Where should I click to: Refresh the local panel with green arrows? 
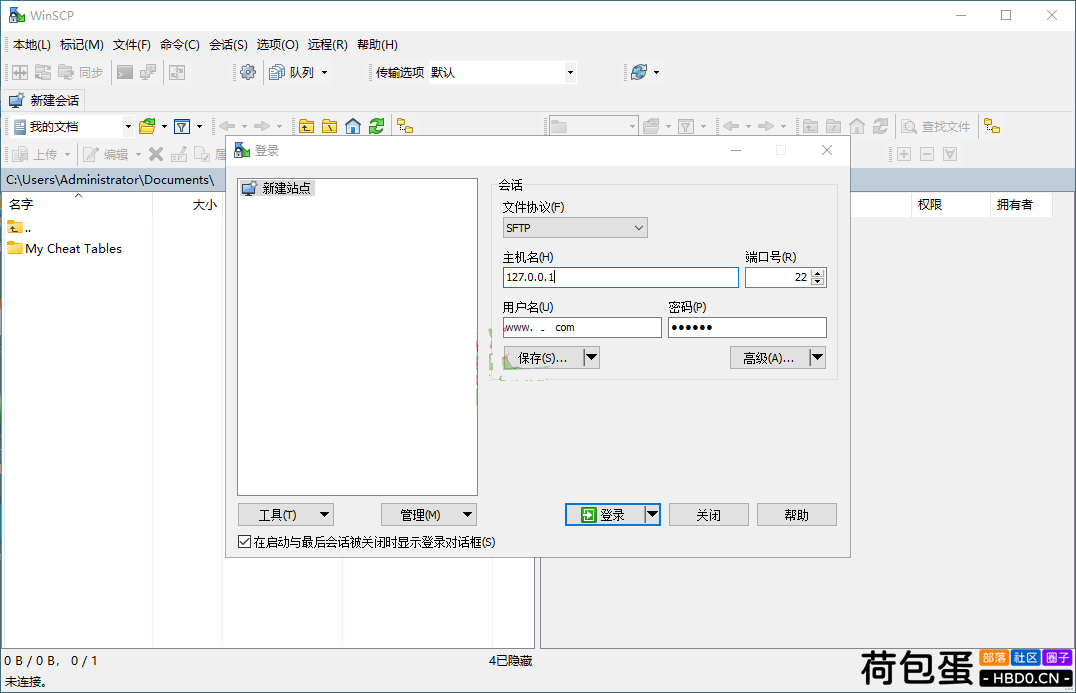point(376,126)
